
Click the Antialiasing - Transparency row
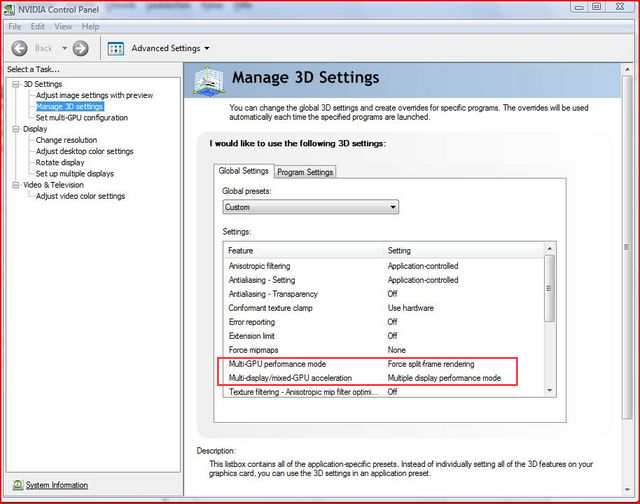click(x=384, y=294)
